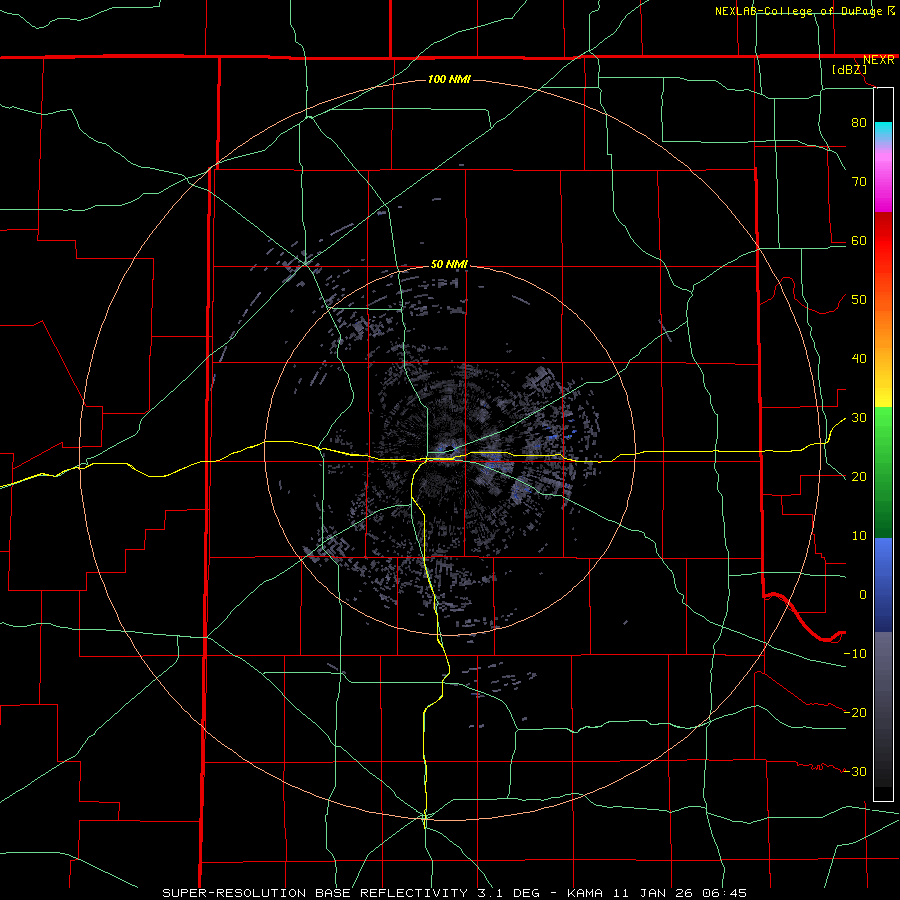Click SUPER-RESOLUTION BASE REFLECTIVITY caption text
Viewport: 900px width, 900px height.
pos(315,893)
